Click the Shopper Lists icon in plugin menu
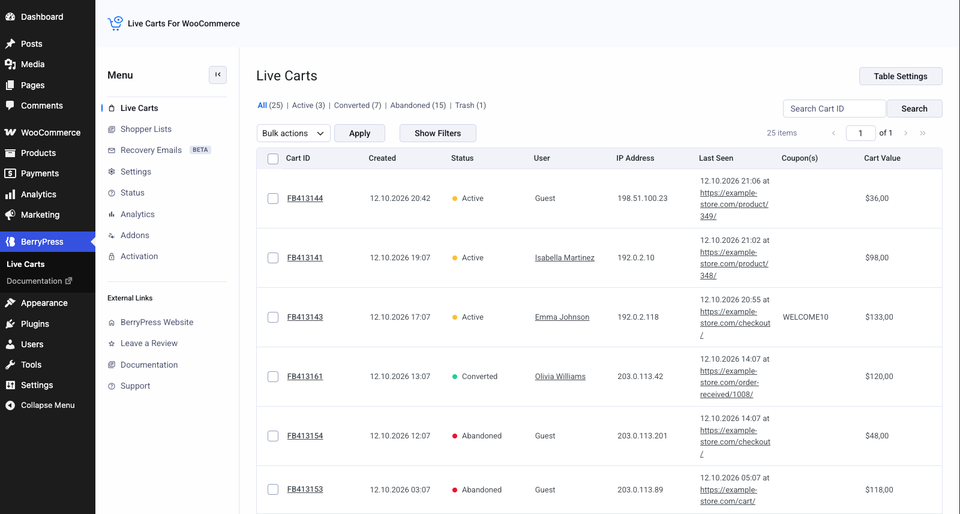This screenshot has width=960, height=514. 111,129
